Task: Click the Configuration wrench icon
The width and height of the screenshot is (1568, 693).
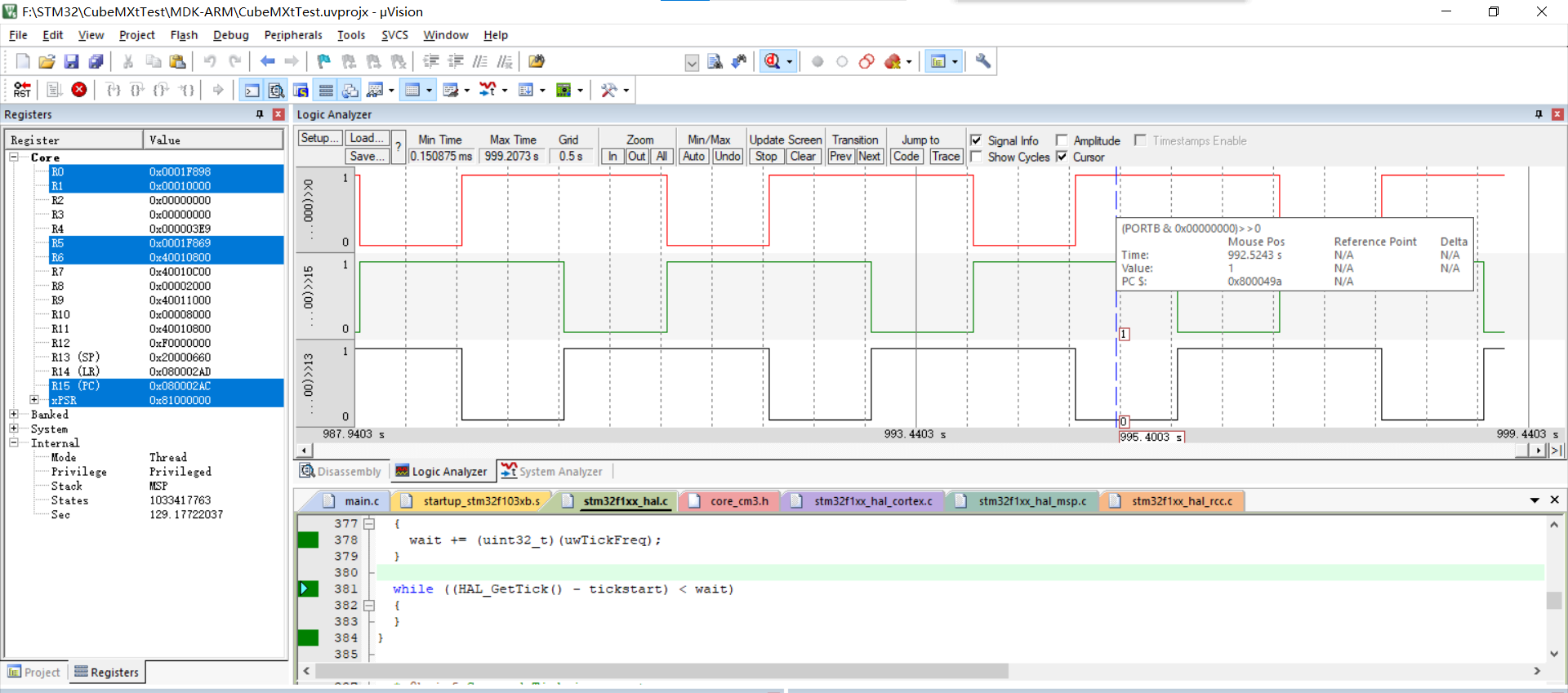Action: [x=983, y=61]
